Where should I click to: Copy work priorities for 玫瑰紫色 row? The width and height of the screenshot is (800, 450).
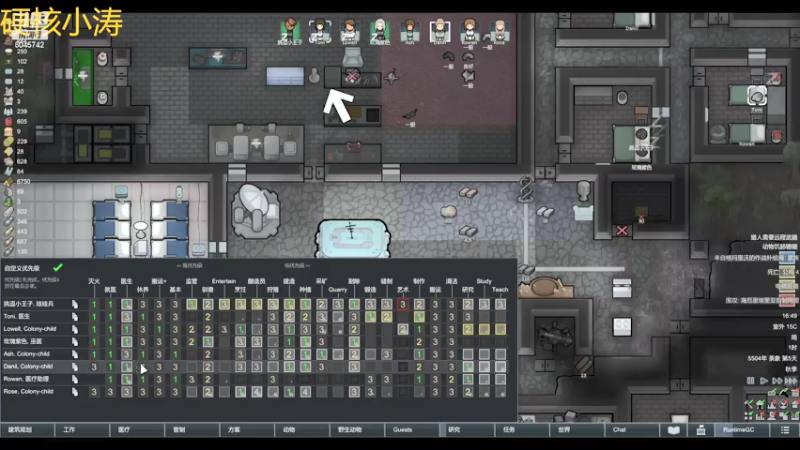75,342
